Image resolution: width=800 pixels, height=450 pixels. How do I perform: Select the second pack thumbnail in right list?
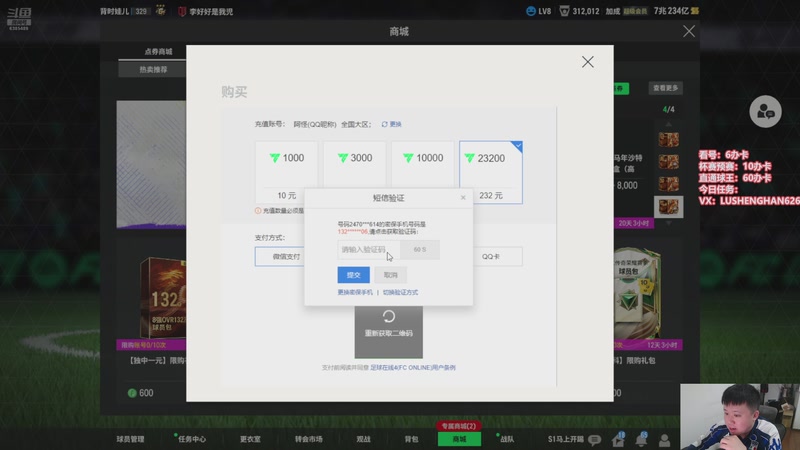click(668, 162)
